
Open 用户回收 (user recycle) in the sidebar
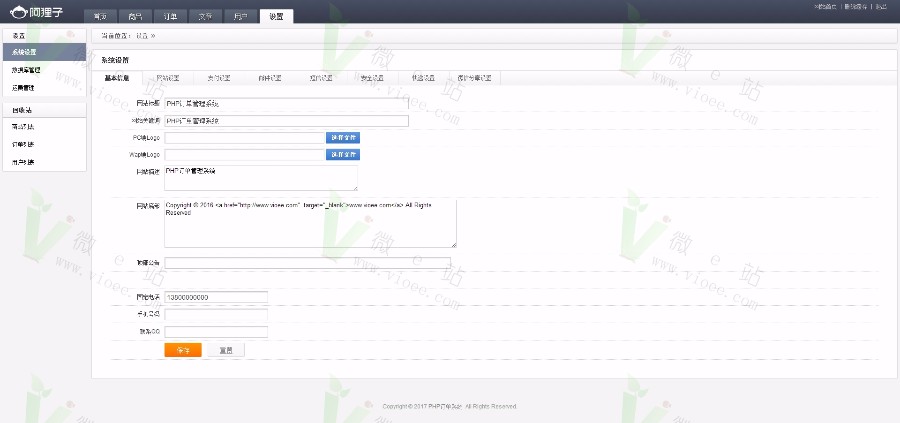pyautogui.click(x=44, y=162)
